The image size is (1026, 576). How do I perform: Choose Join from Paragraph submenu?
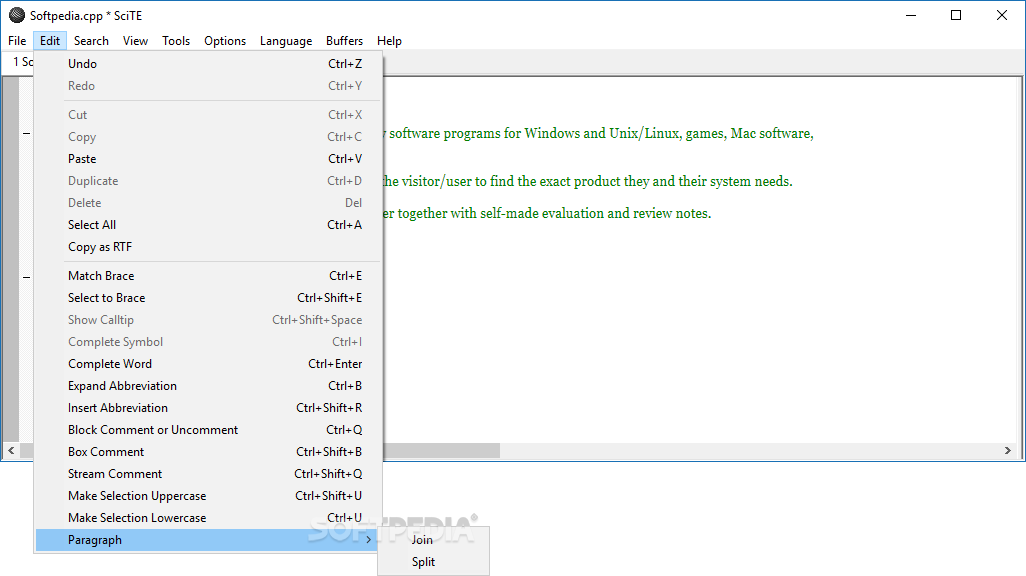[x=434, y=540]
